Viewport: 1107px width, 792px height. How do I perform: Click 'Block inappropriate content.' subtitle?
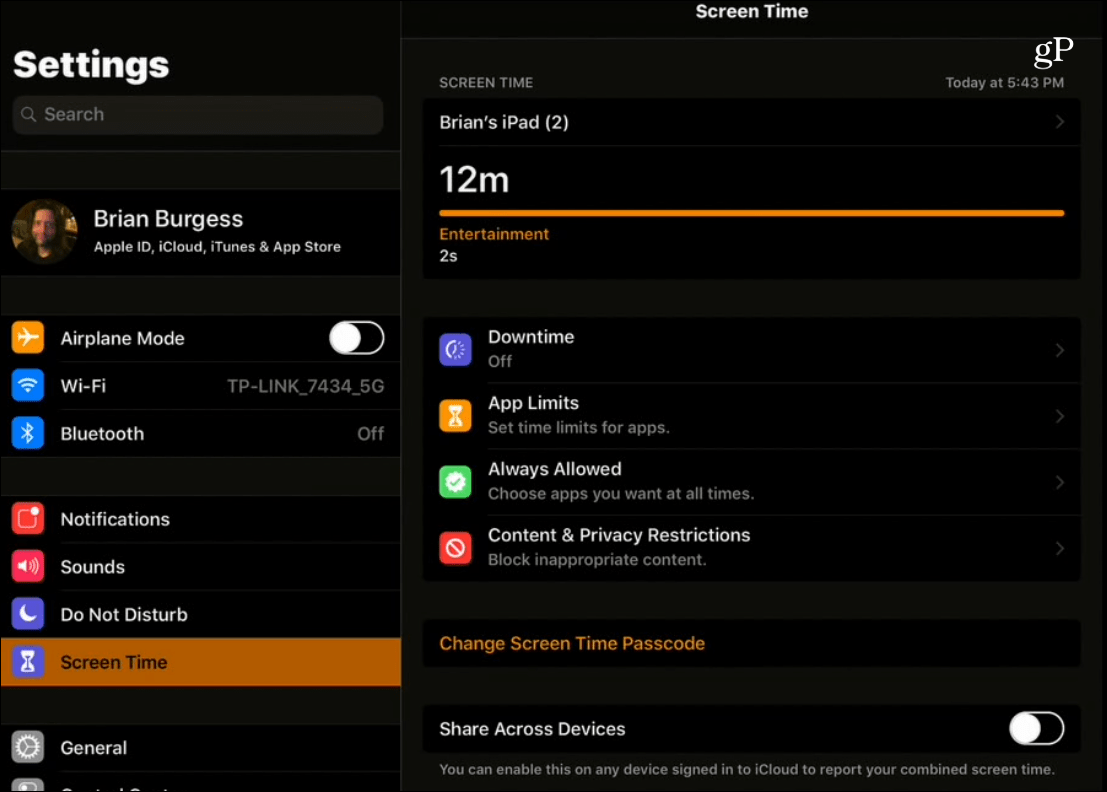[x=597, y=560]
